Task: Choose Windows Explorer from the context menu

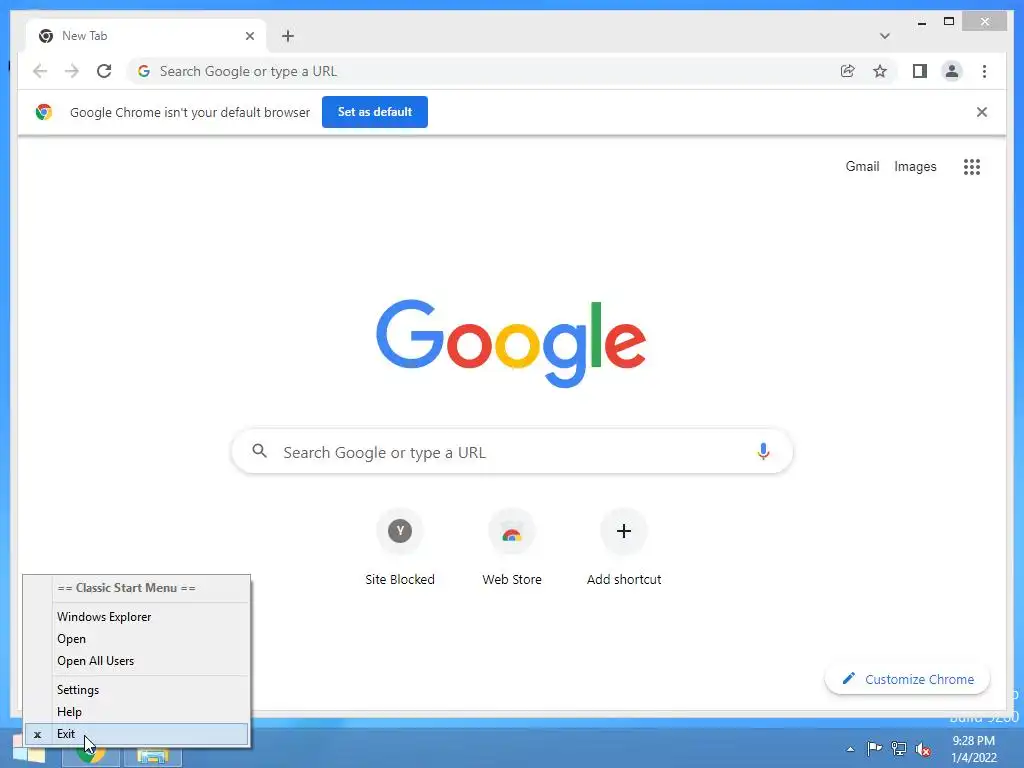Action: 136,616
